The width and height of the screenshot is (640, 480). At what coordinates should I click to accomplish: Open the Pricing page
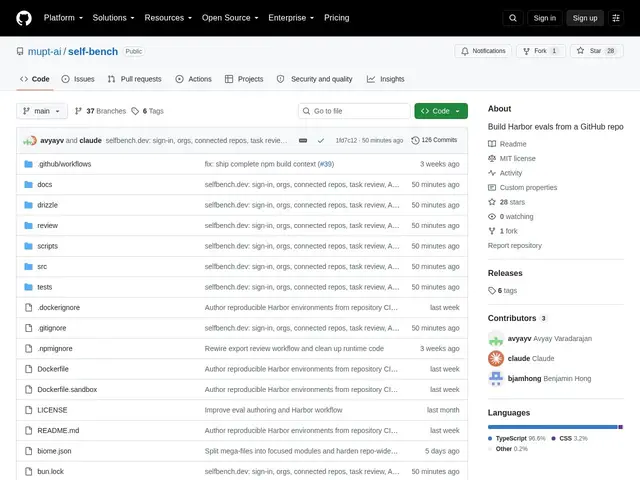[x=337, y=18]
